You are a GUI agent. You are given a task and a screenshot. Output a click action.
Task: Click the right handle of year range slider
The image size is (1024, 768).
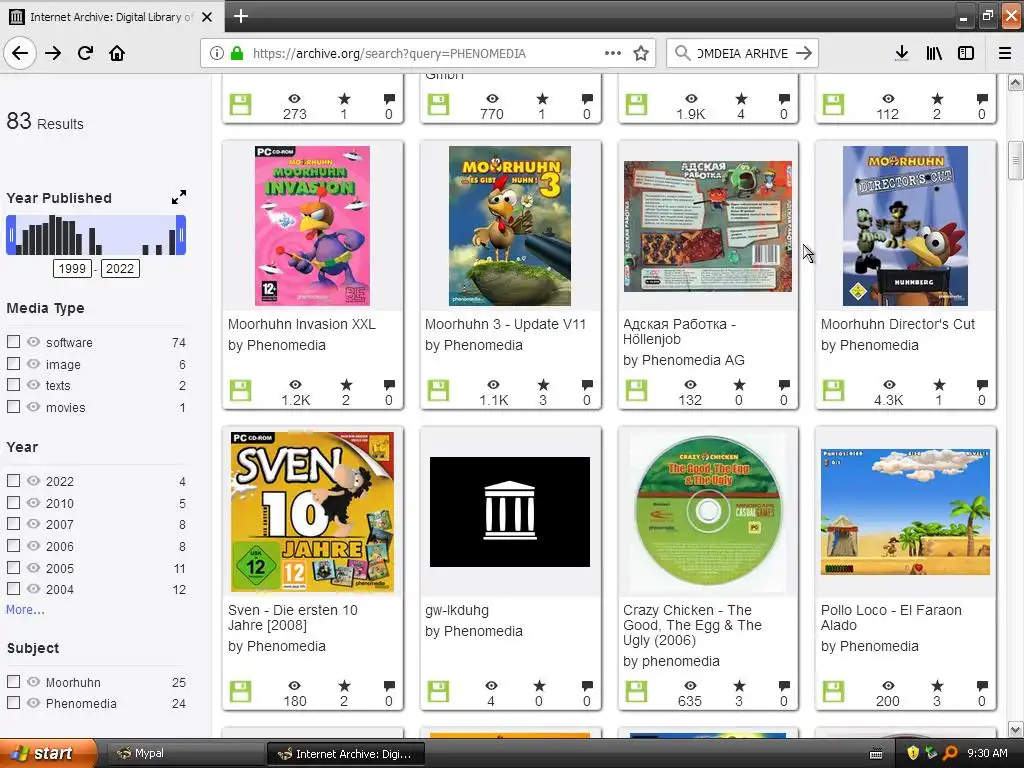(182, 234)
